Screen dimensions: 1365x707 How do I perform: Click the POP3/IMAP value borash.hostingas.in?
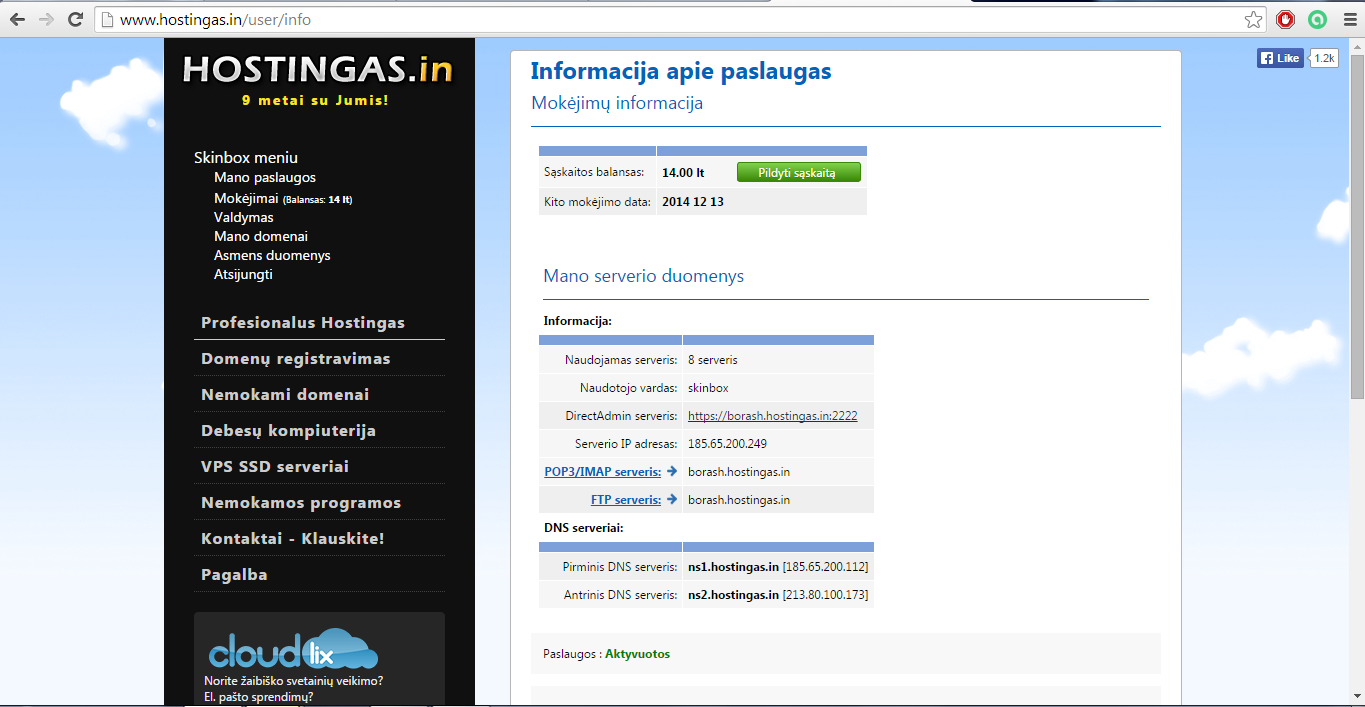point(739,471)
